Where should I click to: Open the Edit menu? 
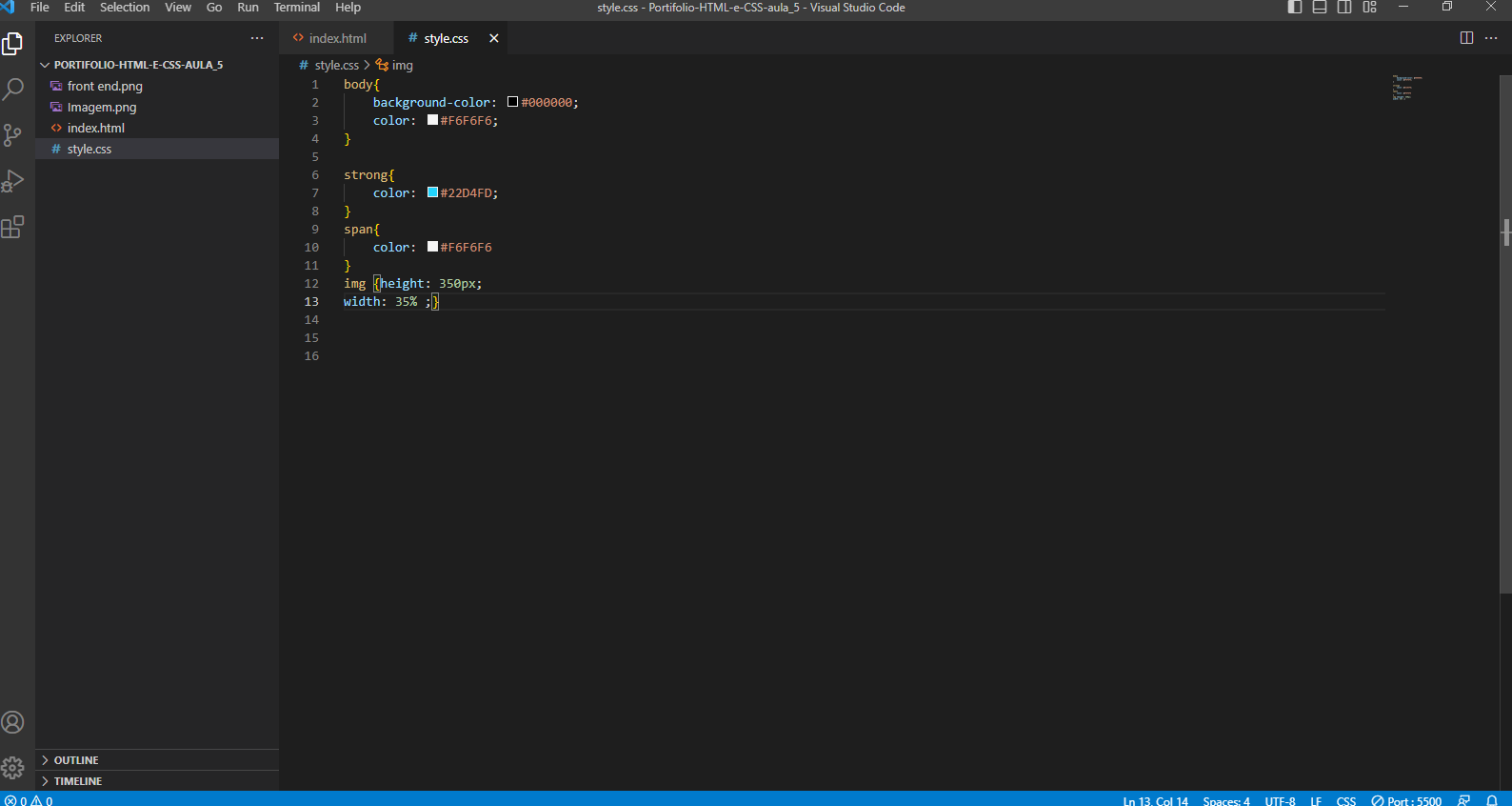click(x=74, y=8)
